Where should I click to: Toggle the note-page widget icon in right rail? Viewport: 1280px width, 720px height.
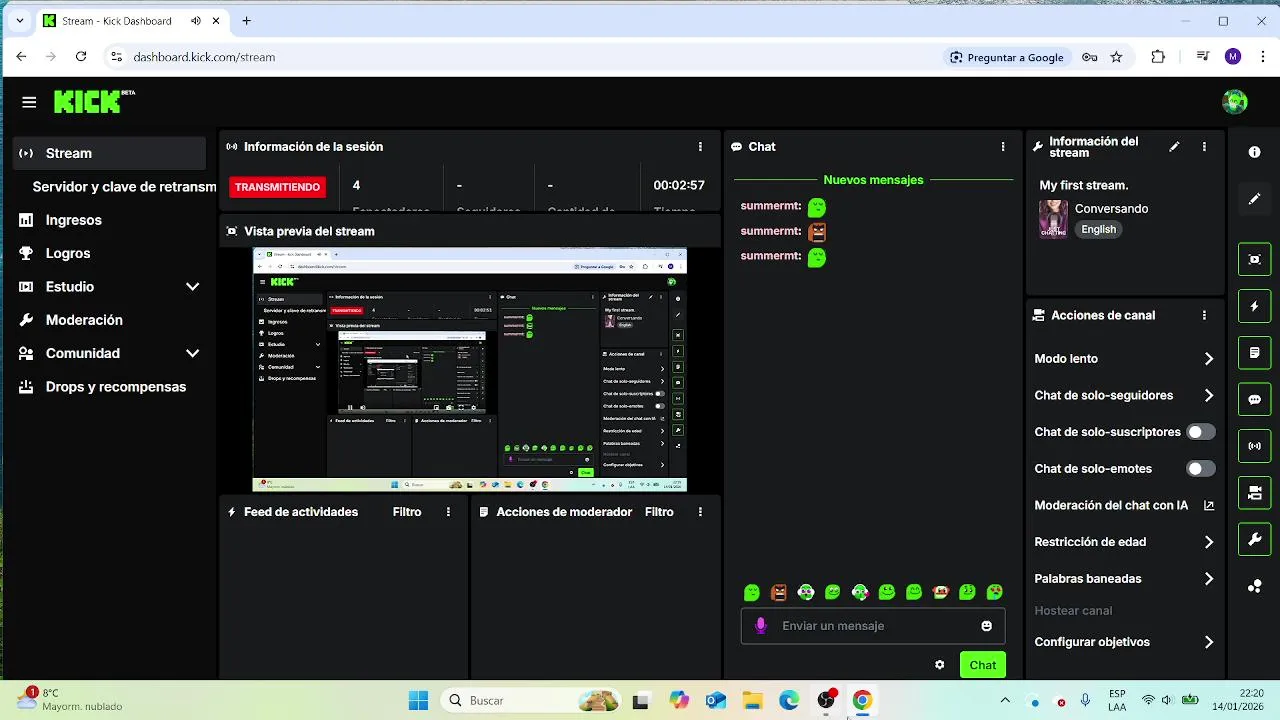click(1254, 353)
